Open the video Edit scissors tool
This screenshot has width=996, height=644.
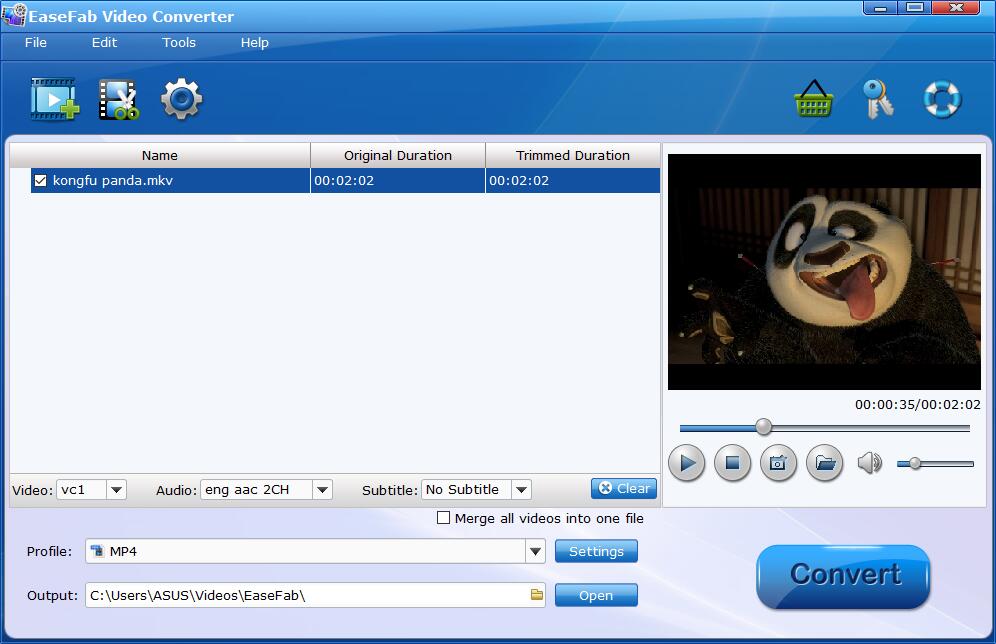pos(119,99)
